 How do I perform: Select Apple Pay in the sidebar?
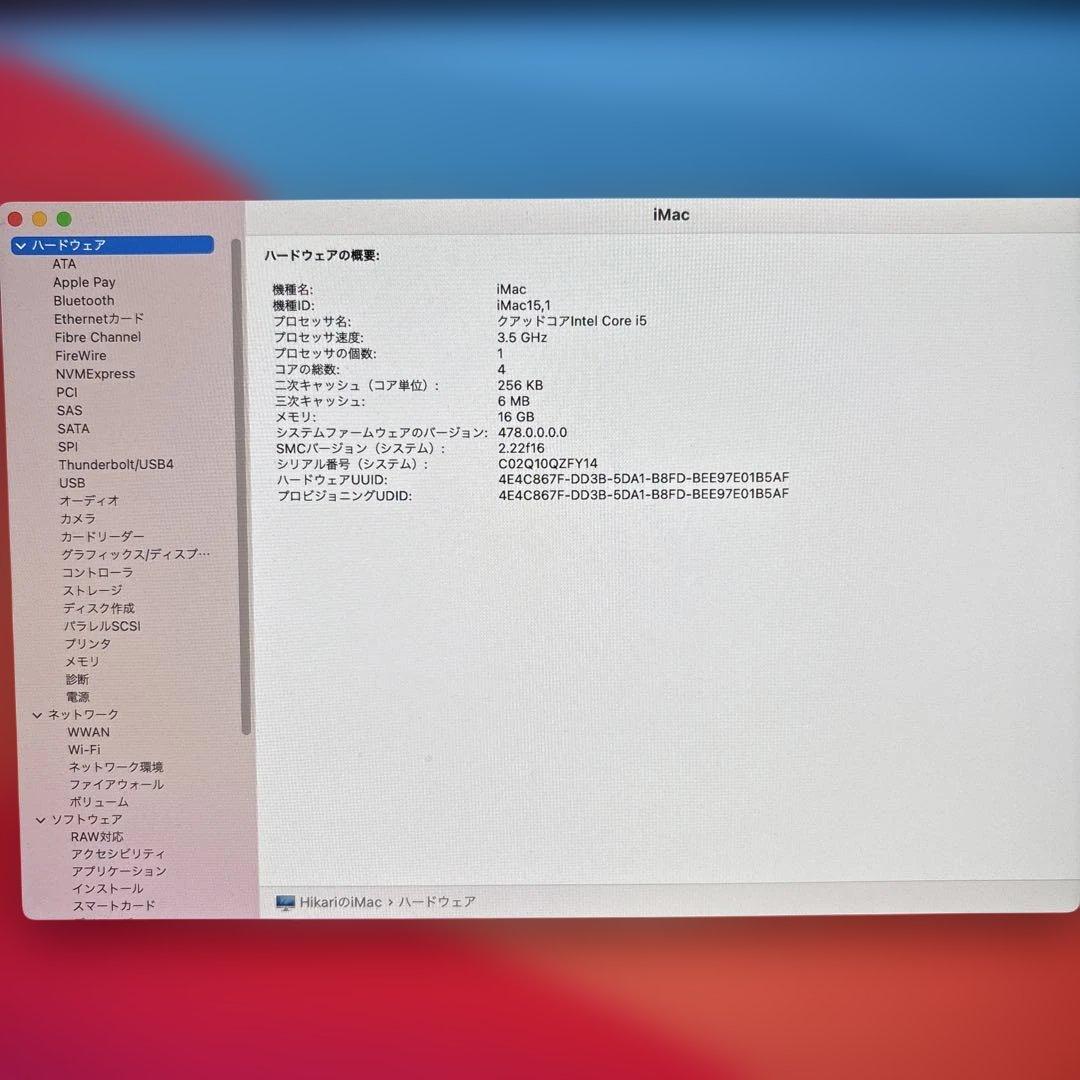84,282
